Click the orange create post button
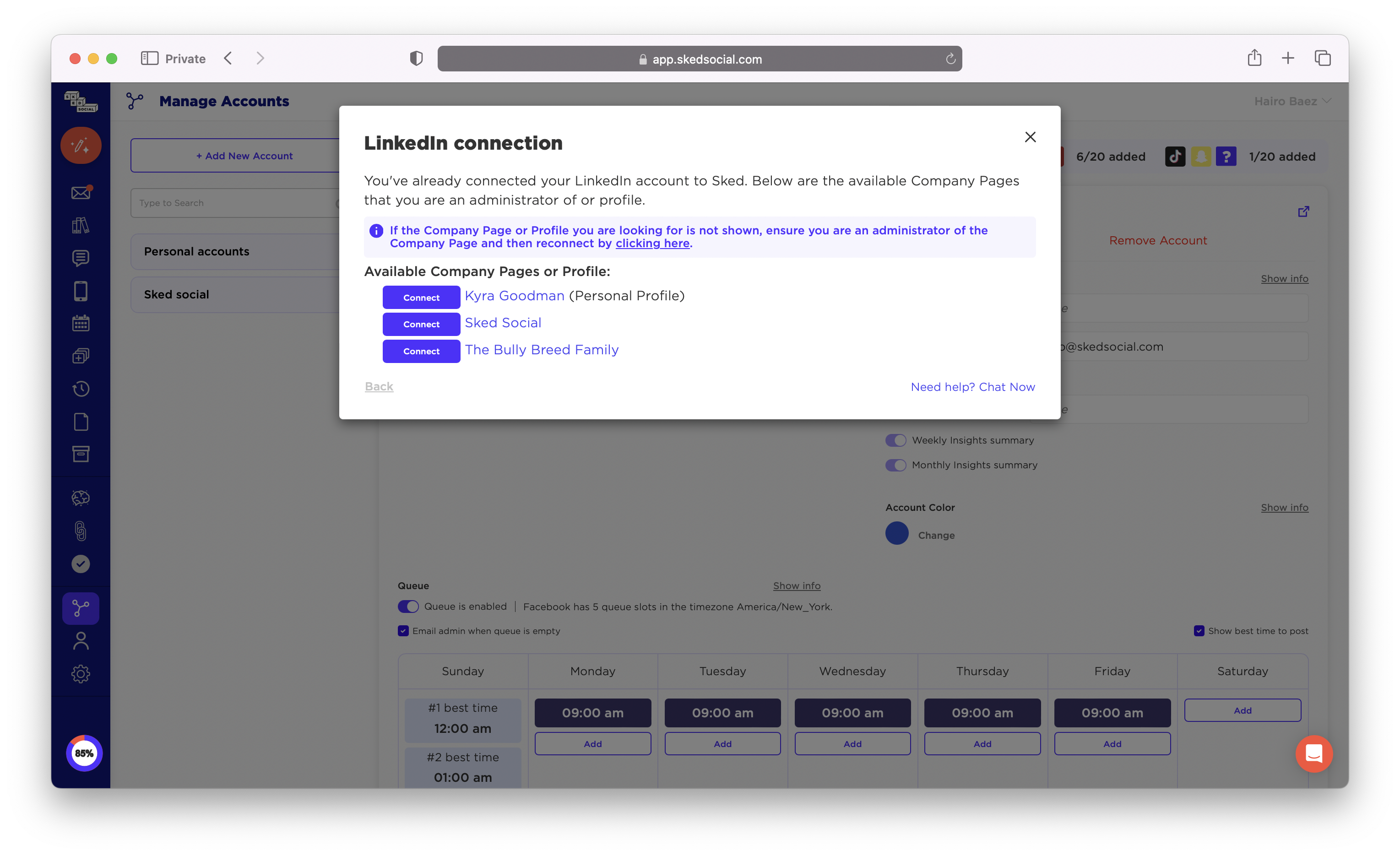This screenshot has width=1400, height=856. click(x=81, y=145)
